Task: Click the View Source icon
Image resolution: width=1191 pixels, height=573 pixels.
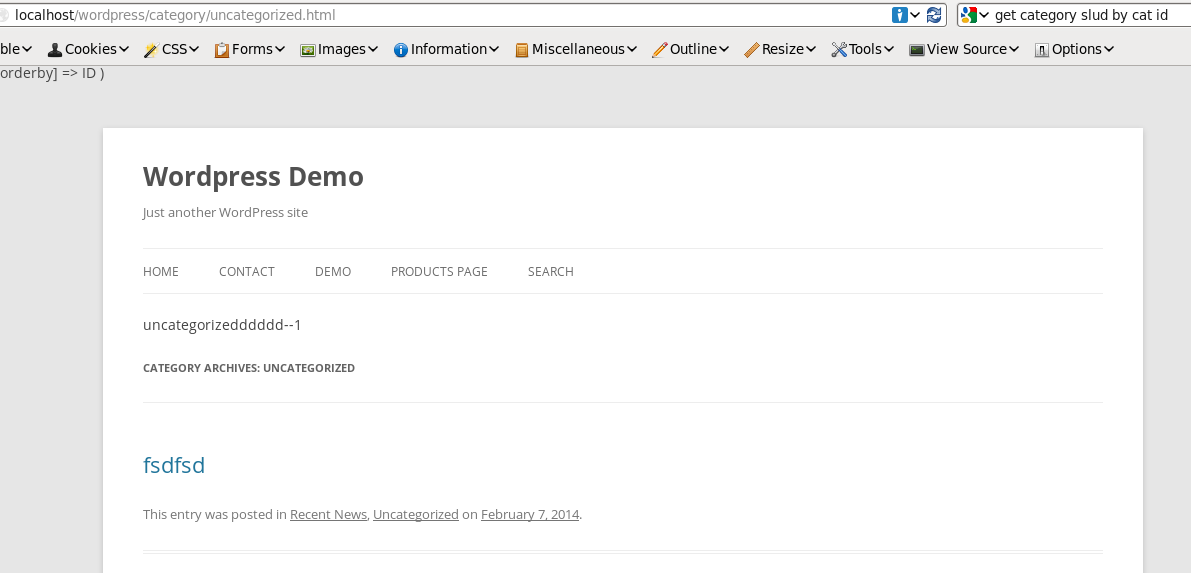Action: (x=916, y=49)
